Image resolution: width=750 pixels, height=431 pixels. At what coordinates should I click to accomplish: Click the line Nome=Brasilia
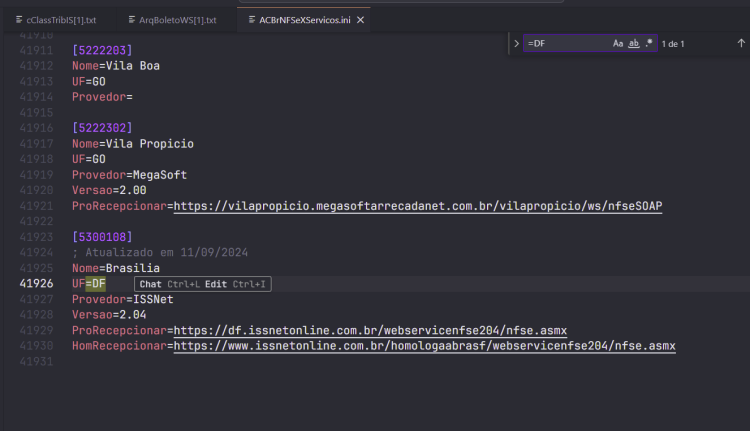pyautogui.click(x=116, y=268)
